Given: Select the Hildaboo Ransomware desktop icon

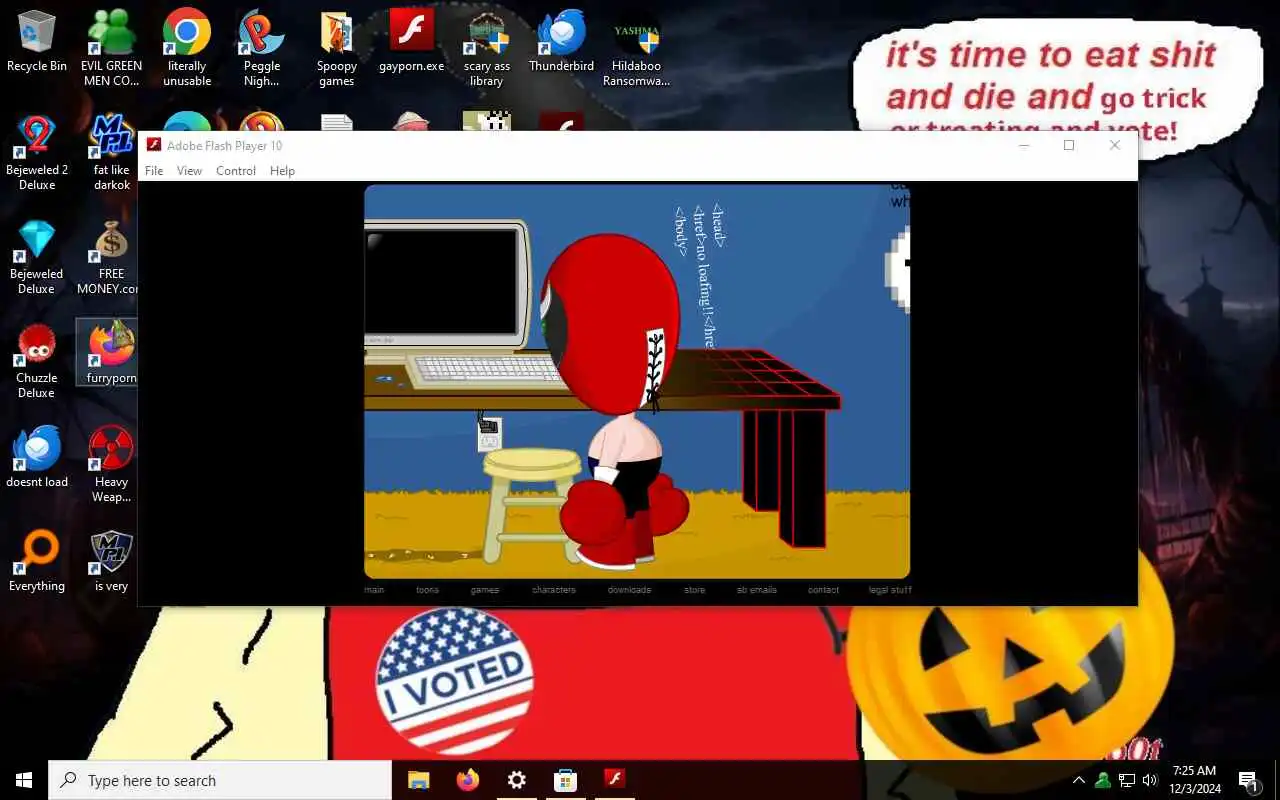Looking at the screenshot, I should 637,48.
